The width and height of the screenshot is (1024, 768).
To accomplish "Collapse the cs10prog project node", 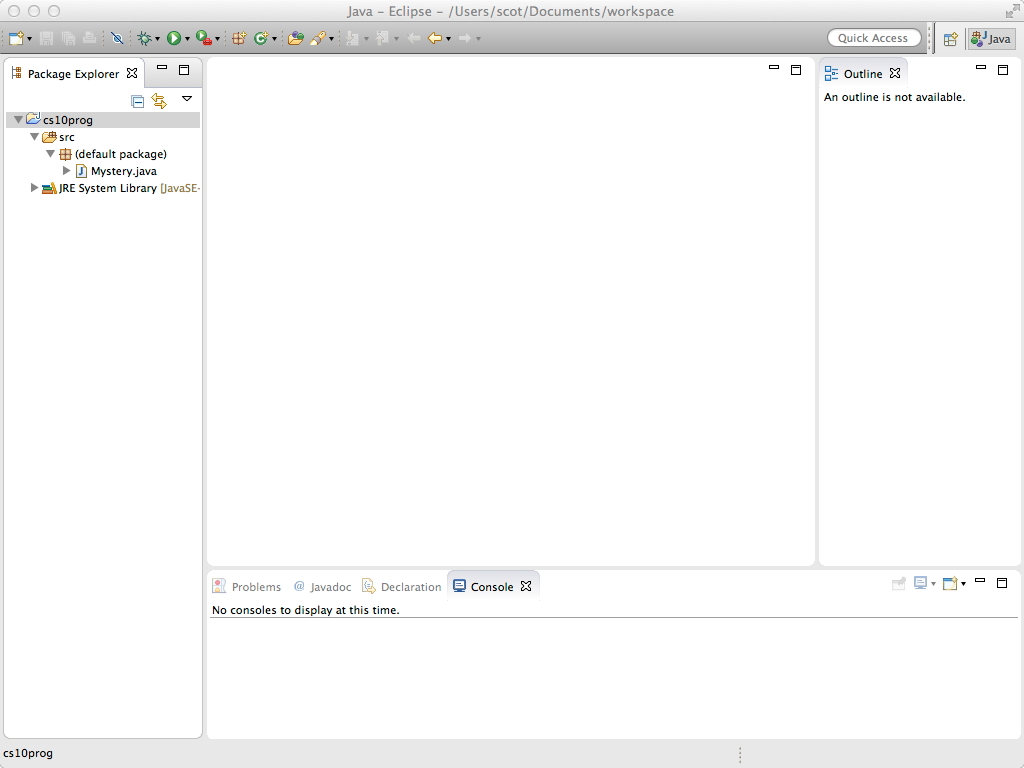I will (x=18, y=120).
